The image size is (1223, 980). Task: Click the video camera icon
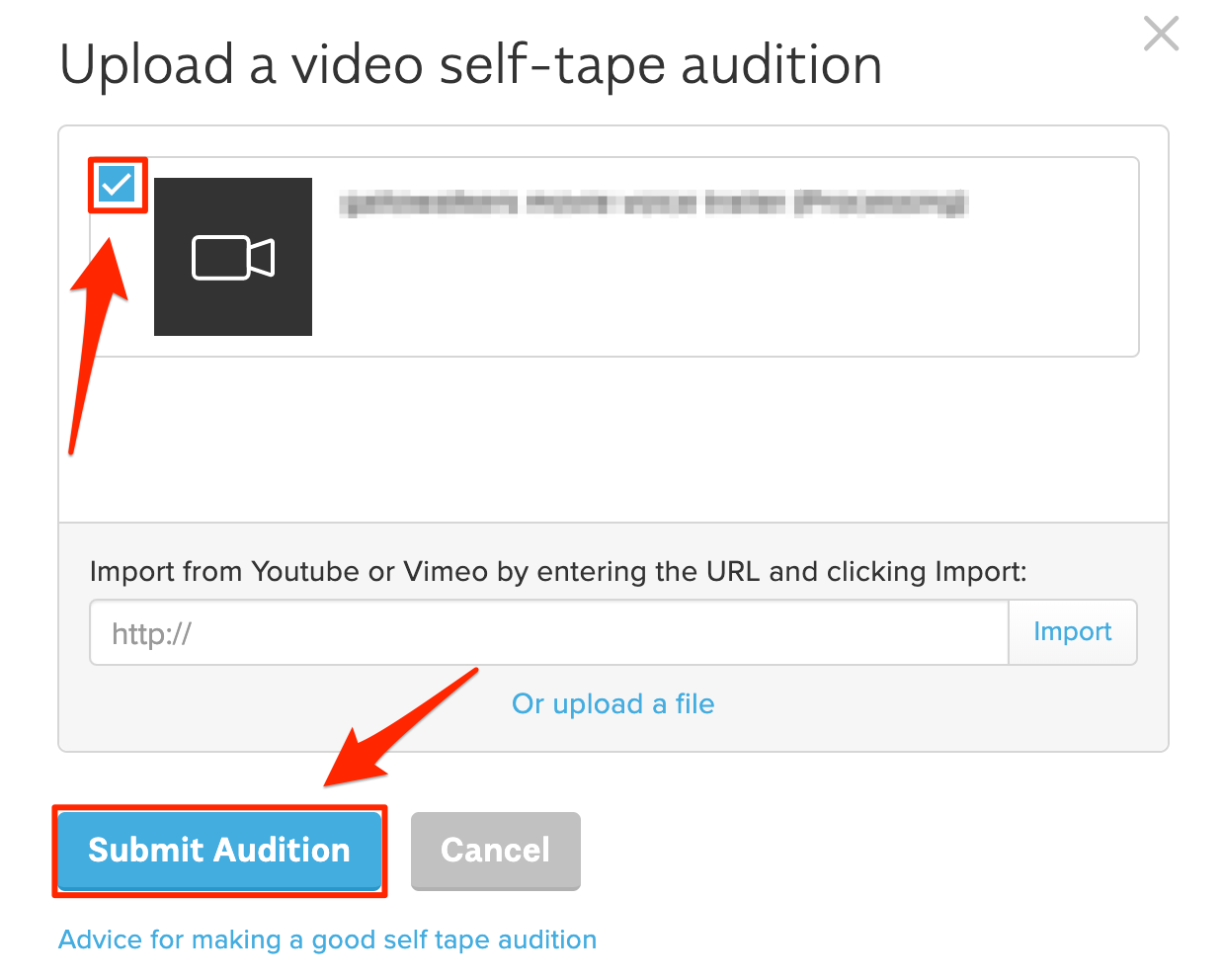[232, 258]
